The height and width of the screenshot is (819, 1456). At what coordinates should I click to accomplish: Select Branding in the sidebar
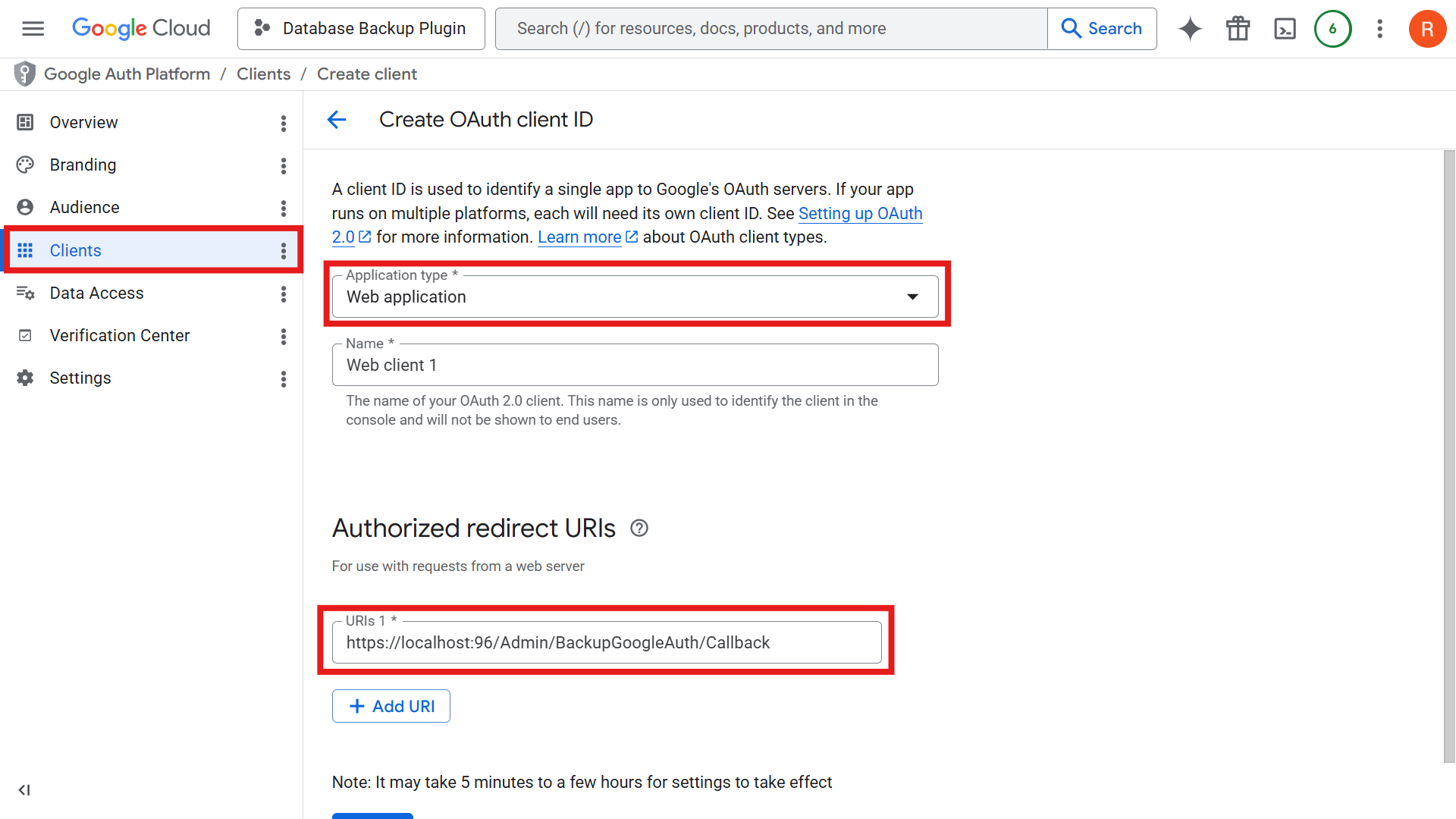[83, 165]
